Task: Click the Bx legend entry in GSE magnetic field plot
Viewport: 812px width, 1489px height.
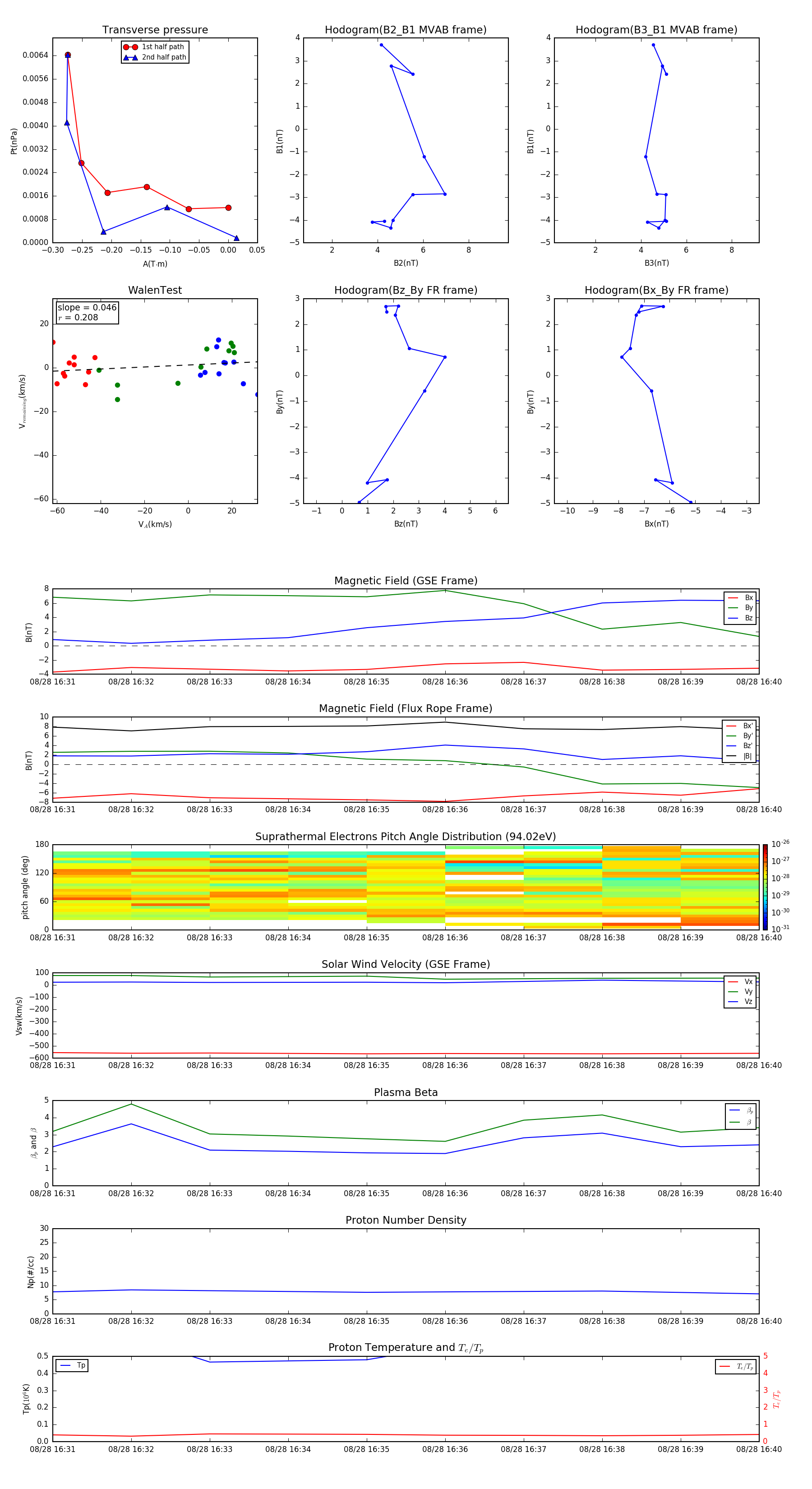Action: click(740, 598)
